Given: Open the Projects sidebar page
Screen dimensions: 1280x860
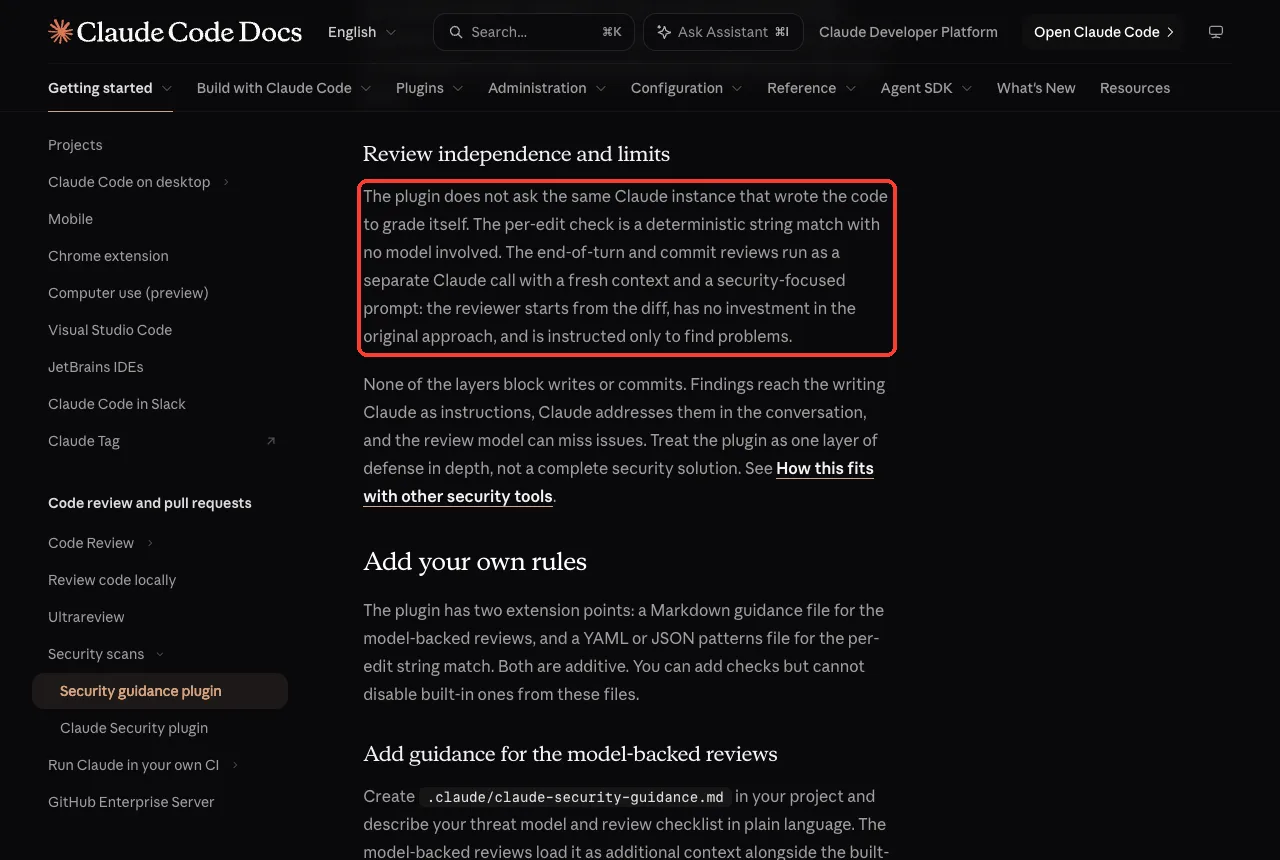Looking at the screenshot, I should pos(75,145).
